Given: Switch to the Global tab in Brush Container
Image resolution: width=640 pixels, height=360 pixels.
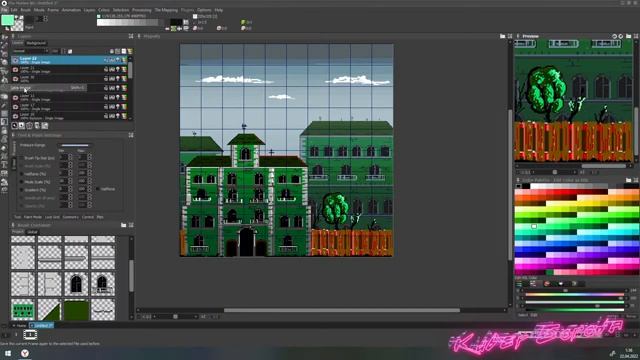Looking at the screenshot, I should point(32,232).
